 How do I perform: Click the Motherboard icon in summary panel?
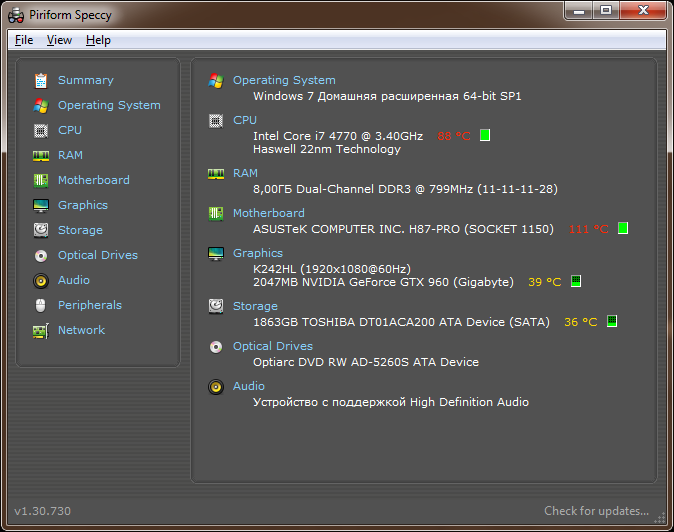(216, 214)
